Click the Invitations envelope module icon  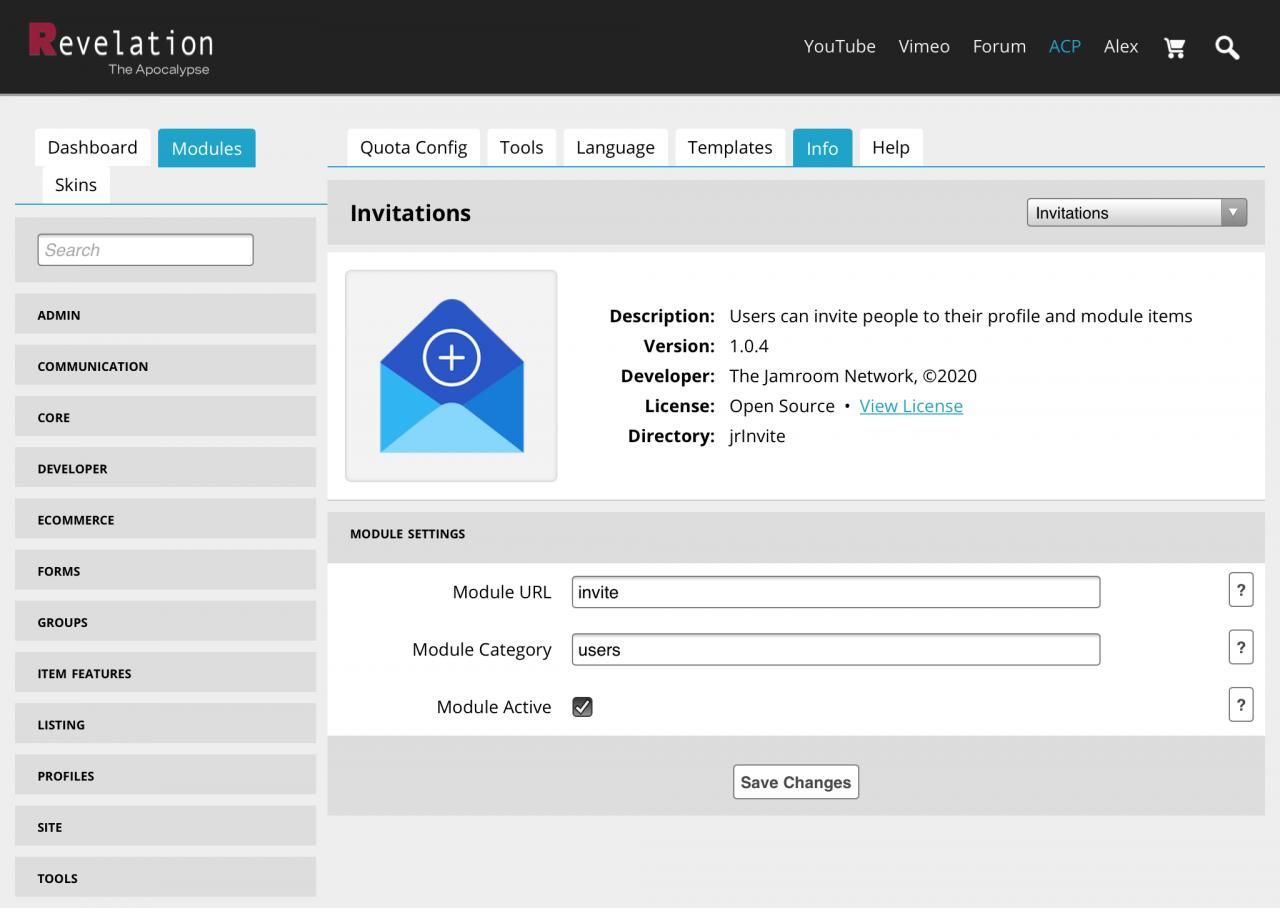click(451, 376)
